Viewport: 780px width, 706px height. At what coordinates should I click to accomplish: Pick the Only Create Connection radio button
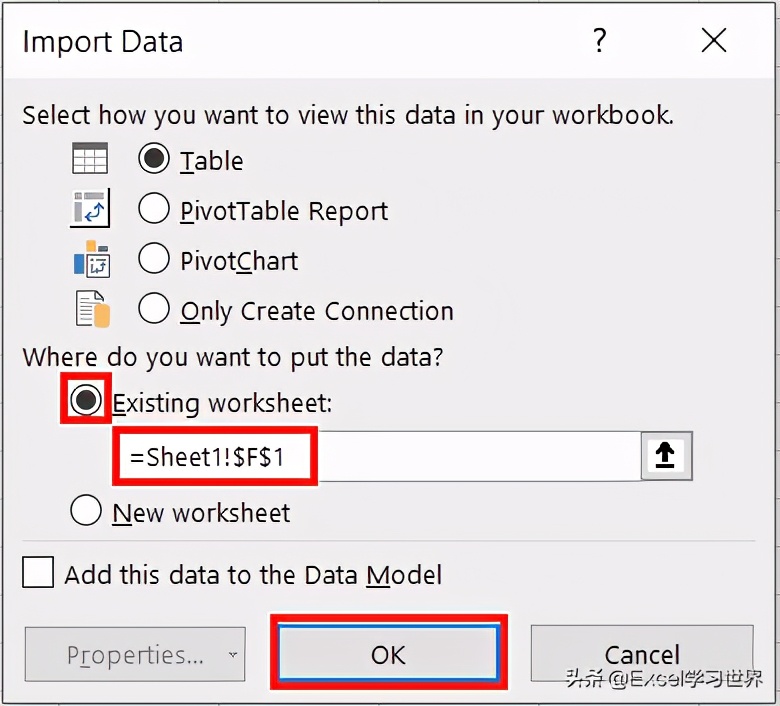click(154, 308)
